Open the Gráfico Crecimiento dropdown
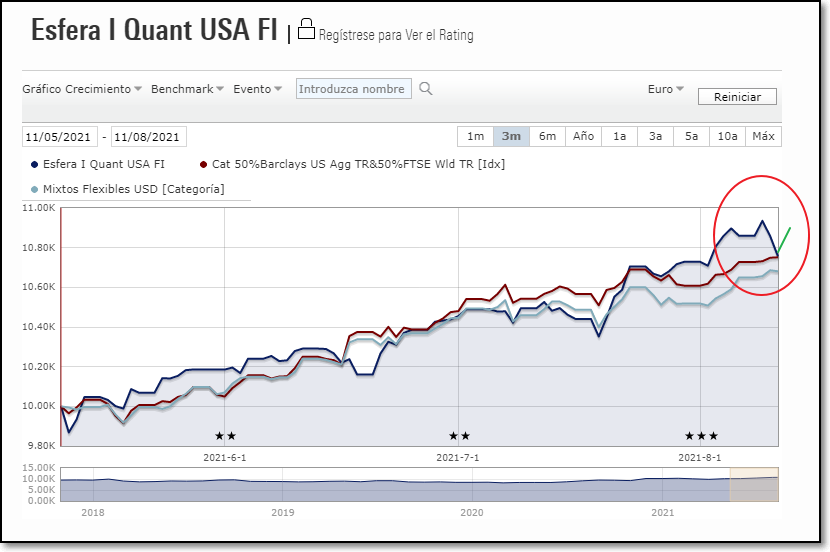830x552 pixels. point(82,89)
